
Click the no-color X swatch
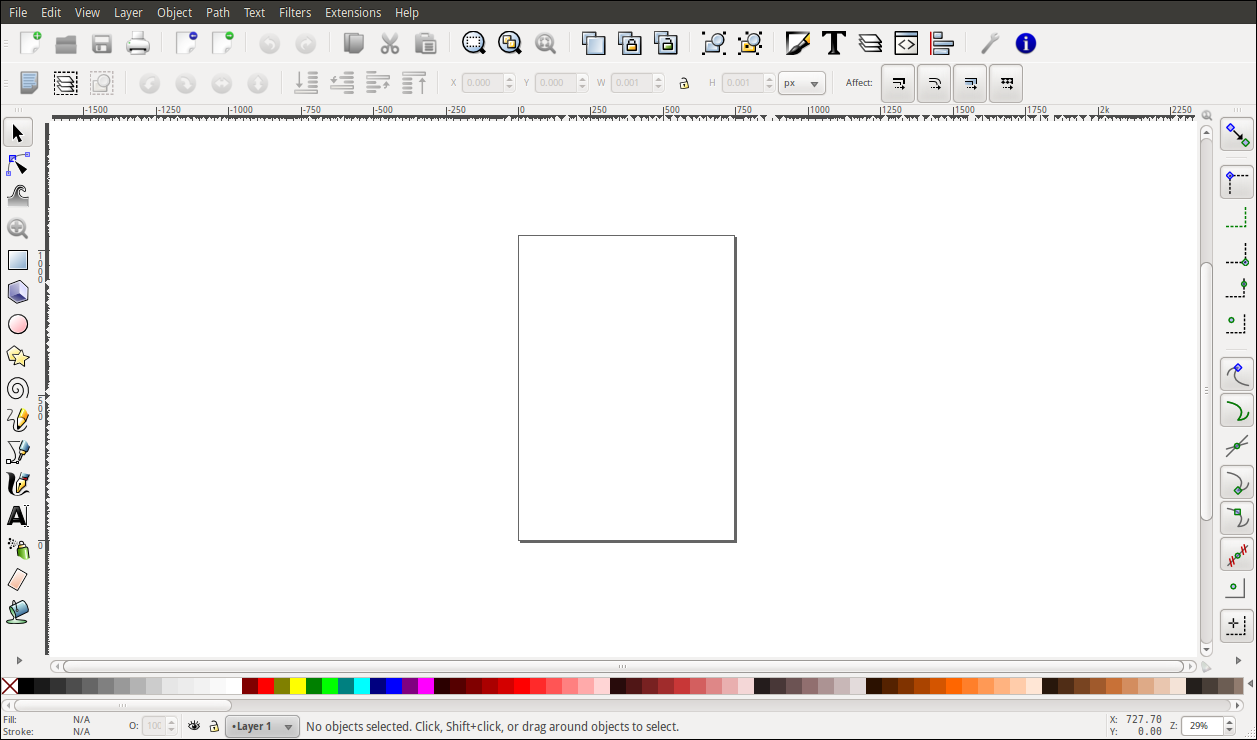tap(9, 686)
